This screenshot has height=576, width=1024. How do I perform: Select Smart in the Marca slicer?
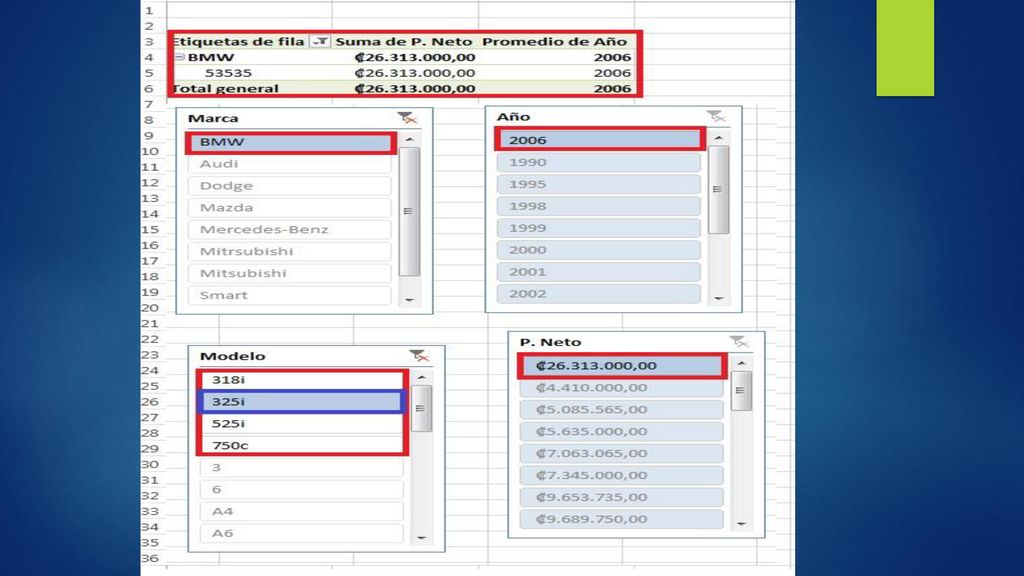(291, 295)
